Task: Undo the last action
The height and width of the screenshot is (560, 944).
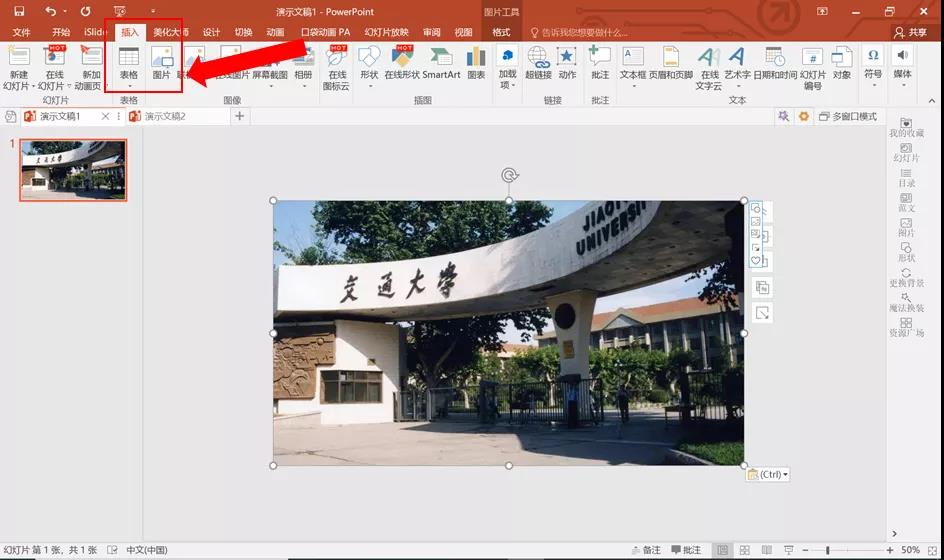Action: 51,11
